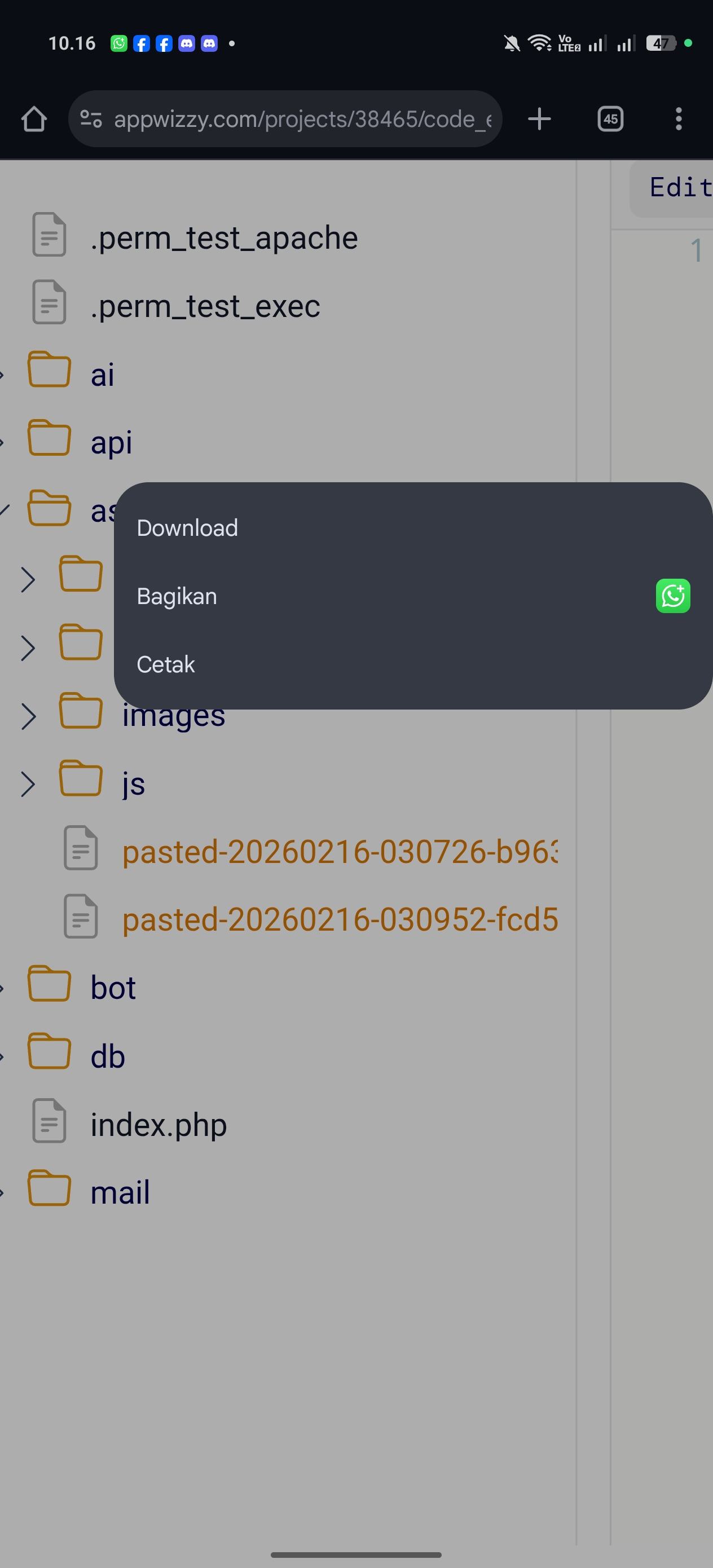
Task: Select the bot folder
Action: click(x=113, y=988)
